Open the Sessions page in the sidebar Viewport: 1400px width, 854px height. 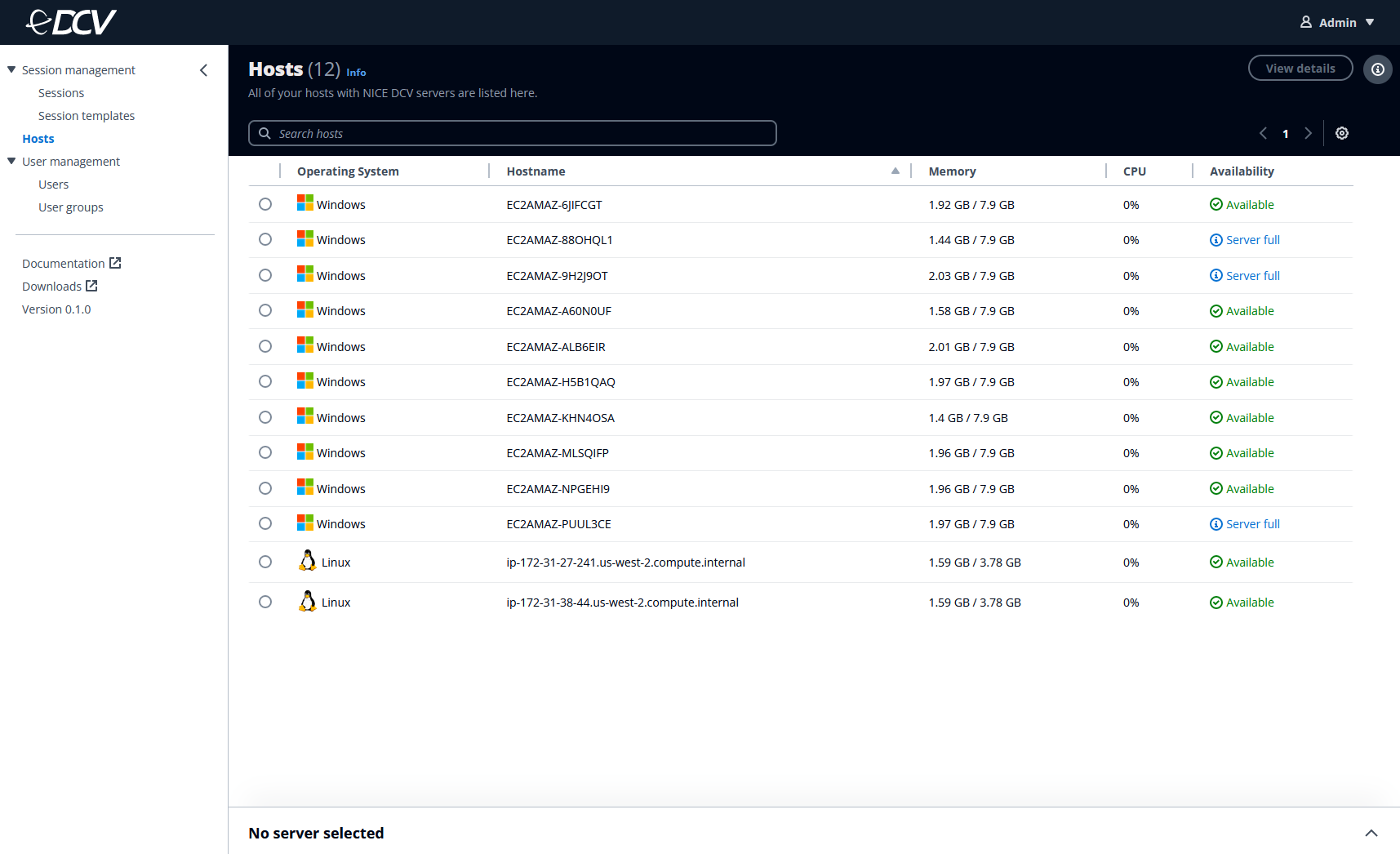[60, 92]
